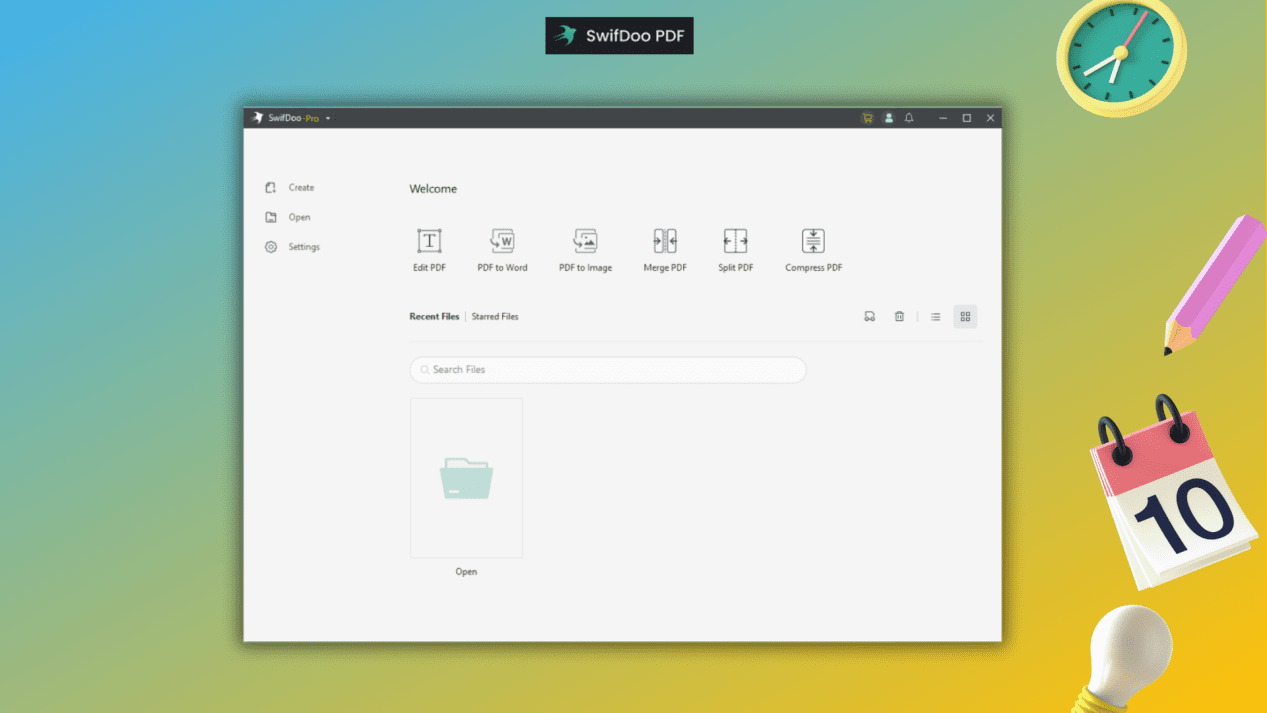
Task: Open Settings from the left sidebar
Action: pos(292,247)
